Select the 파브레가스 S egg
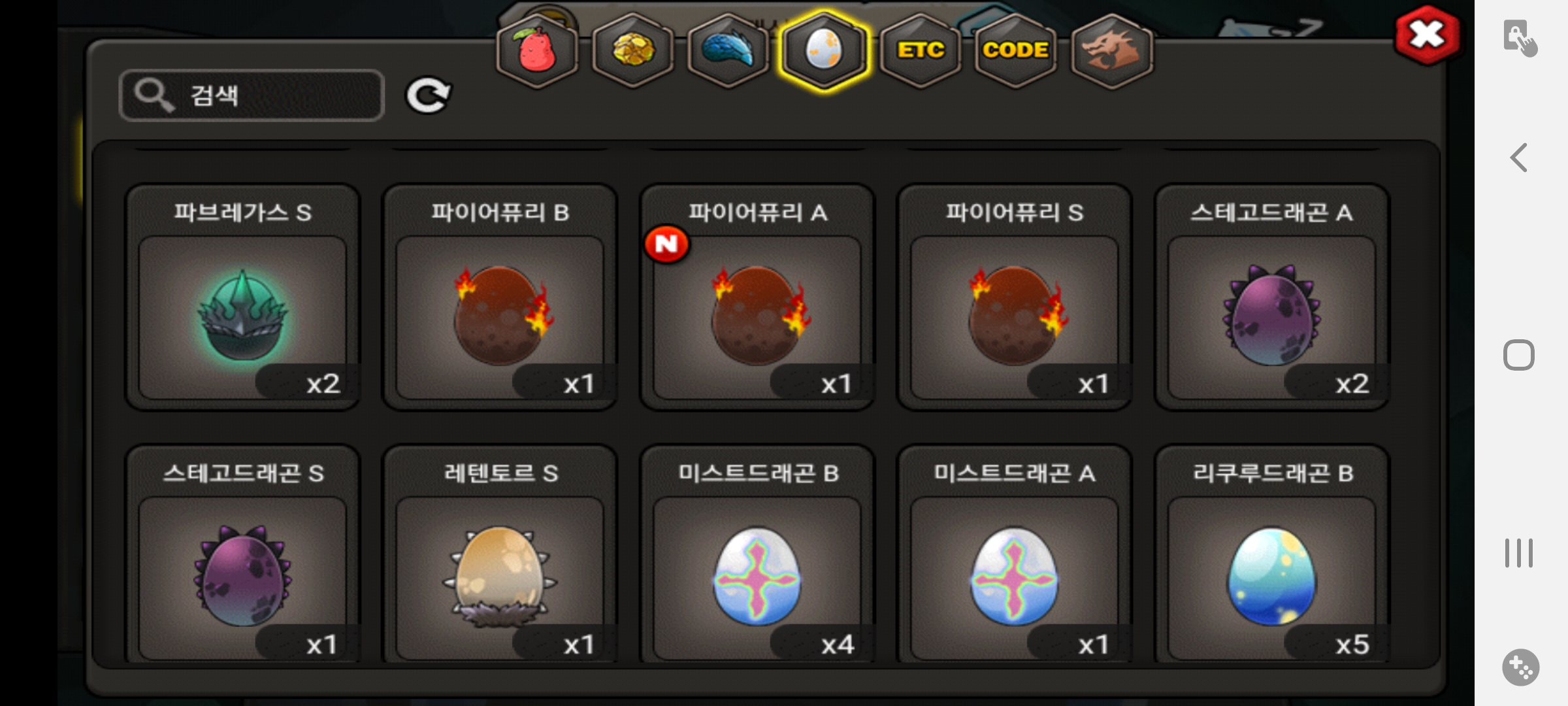 click(242, 297)
